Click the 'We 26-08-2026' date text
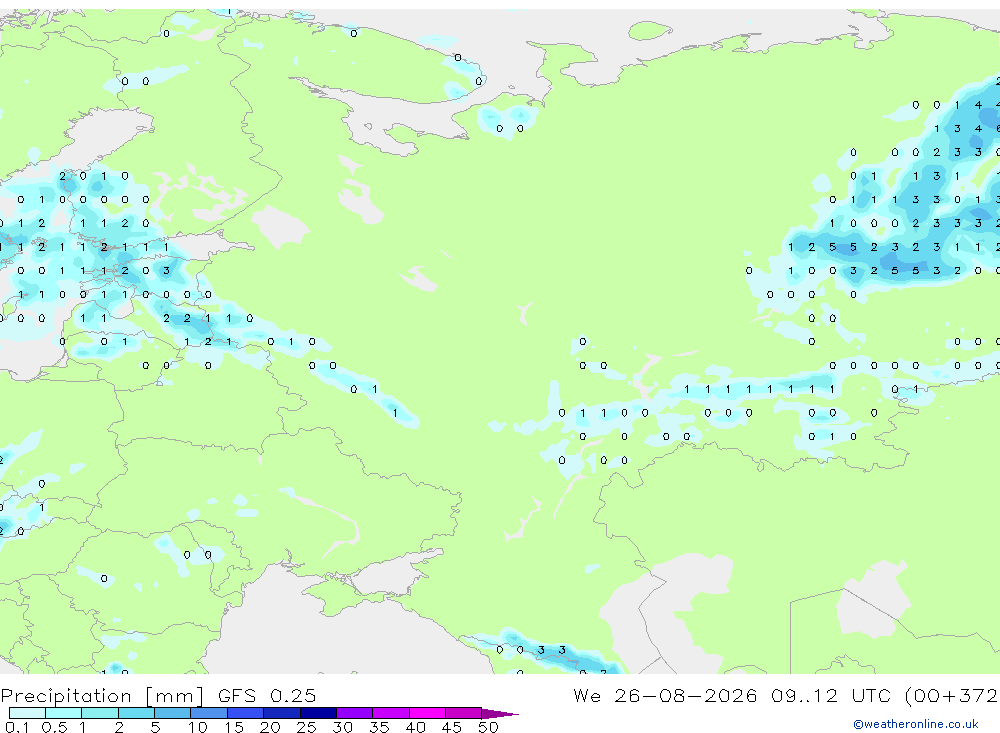Viewport: 1000px width, 733px height. pyautogui.click(x=665, y=695)
